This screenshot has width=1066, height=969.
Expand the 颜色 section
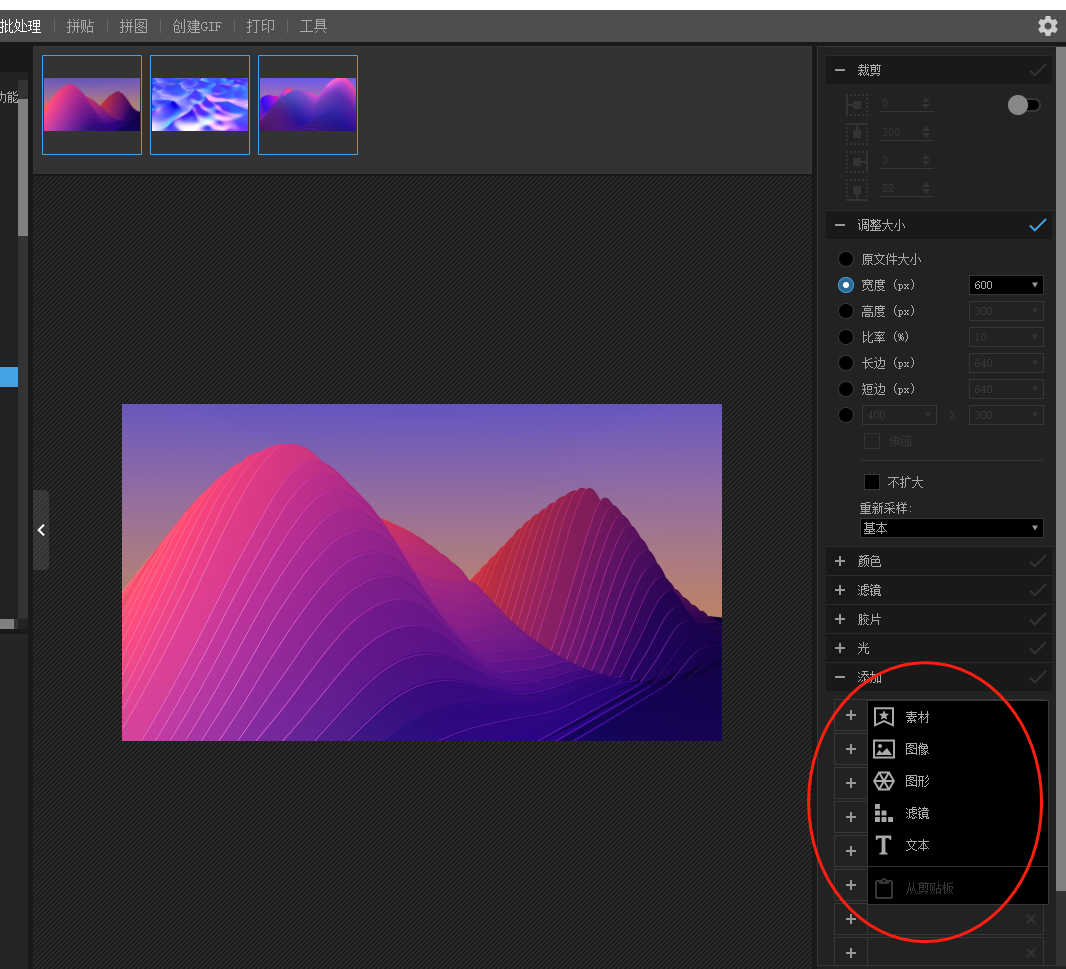coord(840,562)
